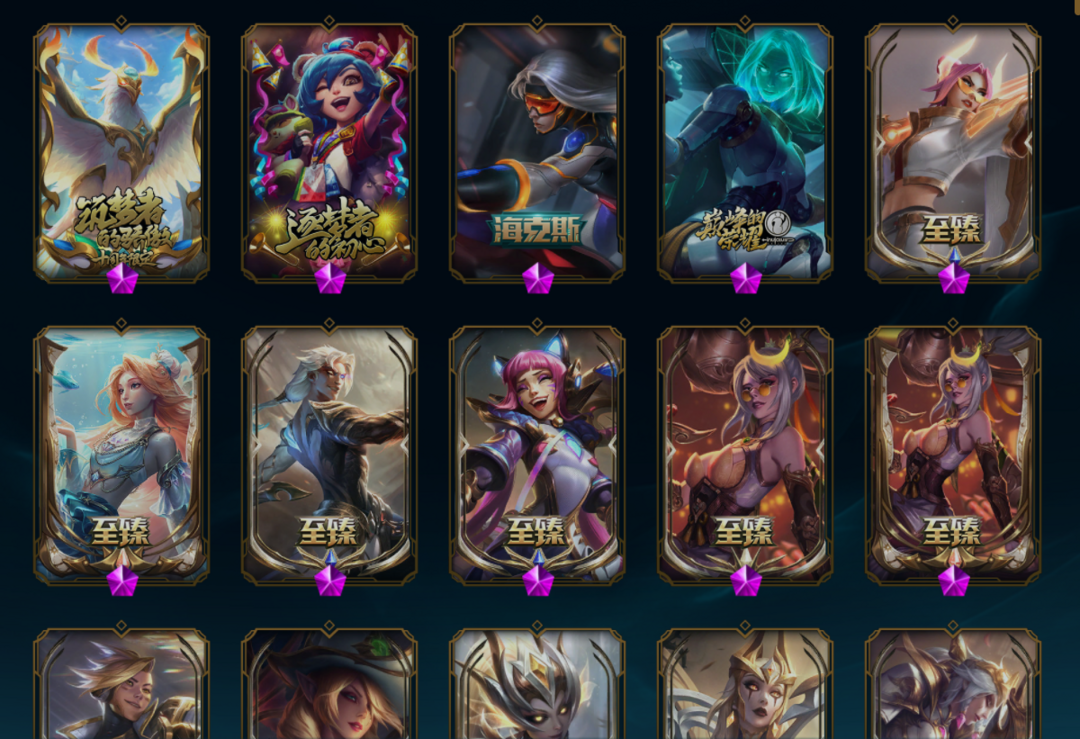Click the purple gem under the party panda girl card
The width and height of the screenshot is (1080, 739).
330,280
